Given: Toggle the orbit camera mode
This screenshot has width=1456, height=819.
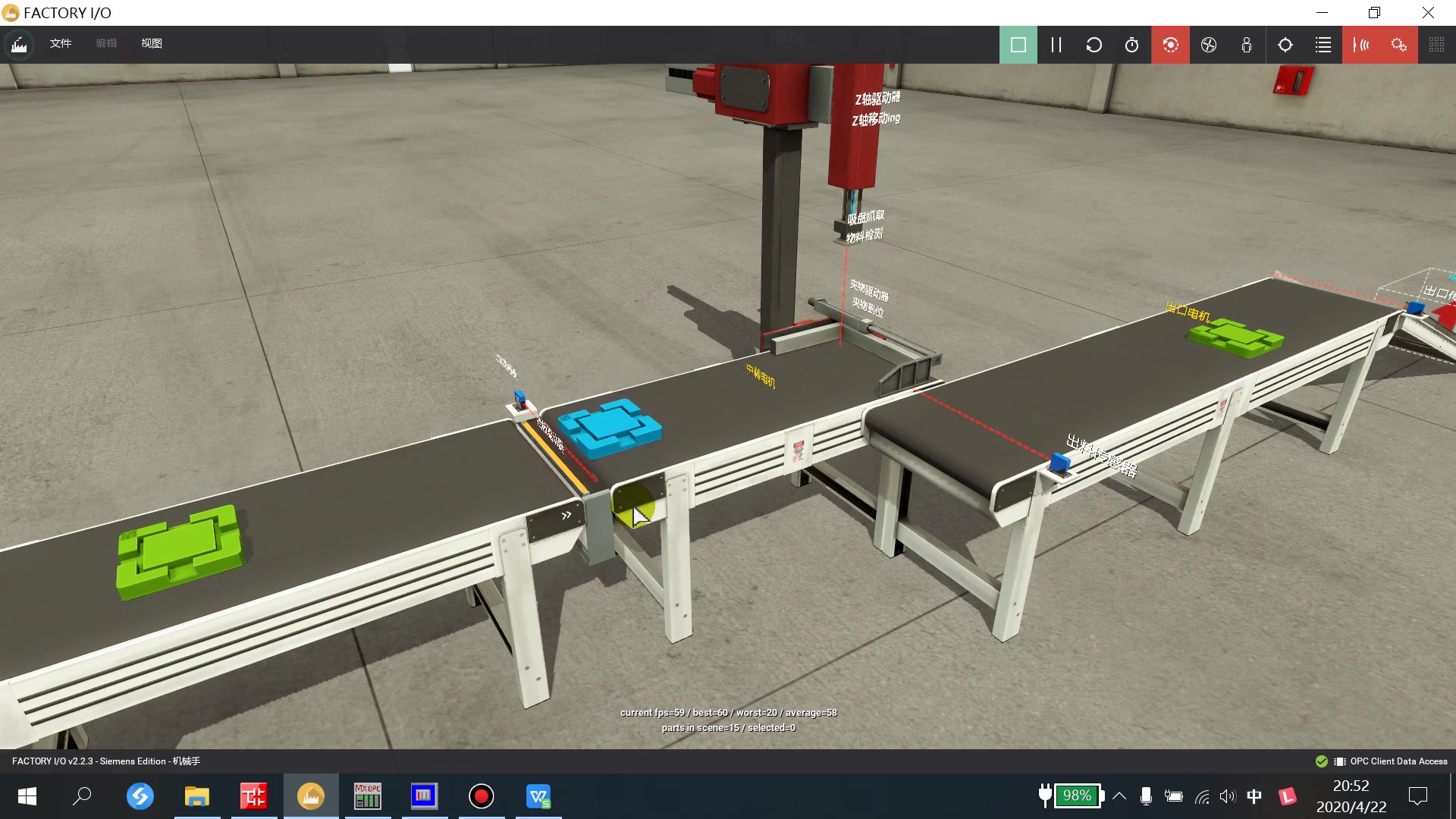Looking at the screenshot, I should point(1170,45).
